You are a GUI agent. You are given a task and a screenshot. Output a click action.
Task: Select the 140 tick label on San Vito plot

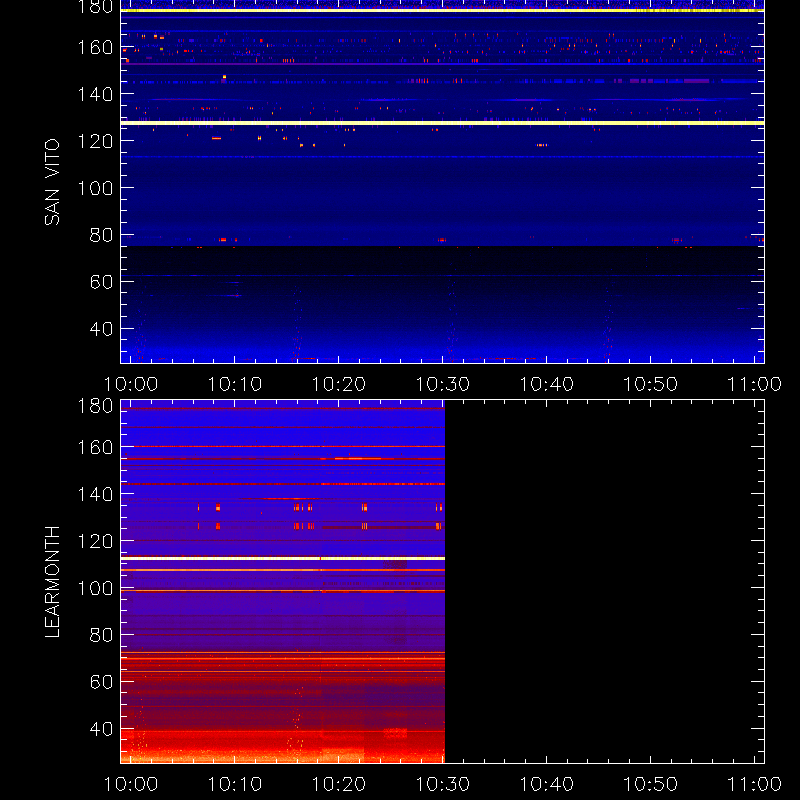tap(95, 94)
